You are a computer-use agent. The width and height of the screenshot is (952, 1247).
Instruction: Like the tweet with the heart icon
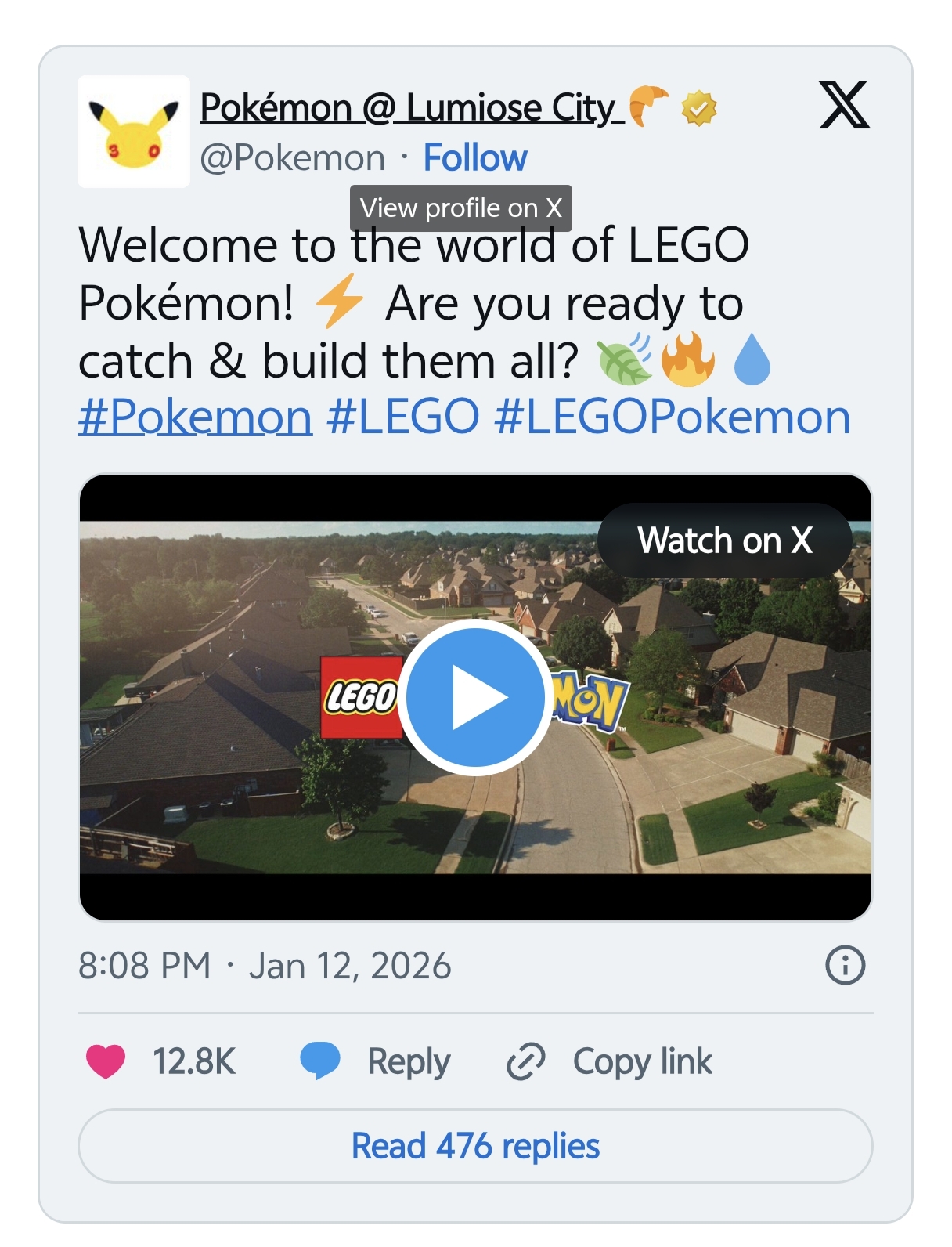[108, 1062]
